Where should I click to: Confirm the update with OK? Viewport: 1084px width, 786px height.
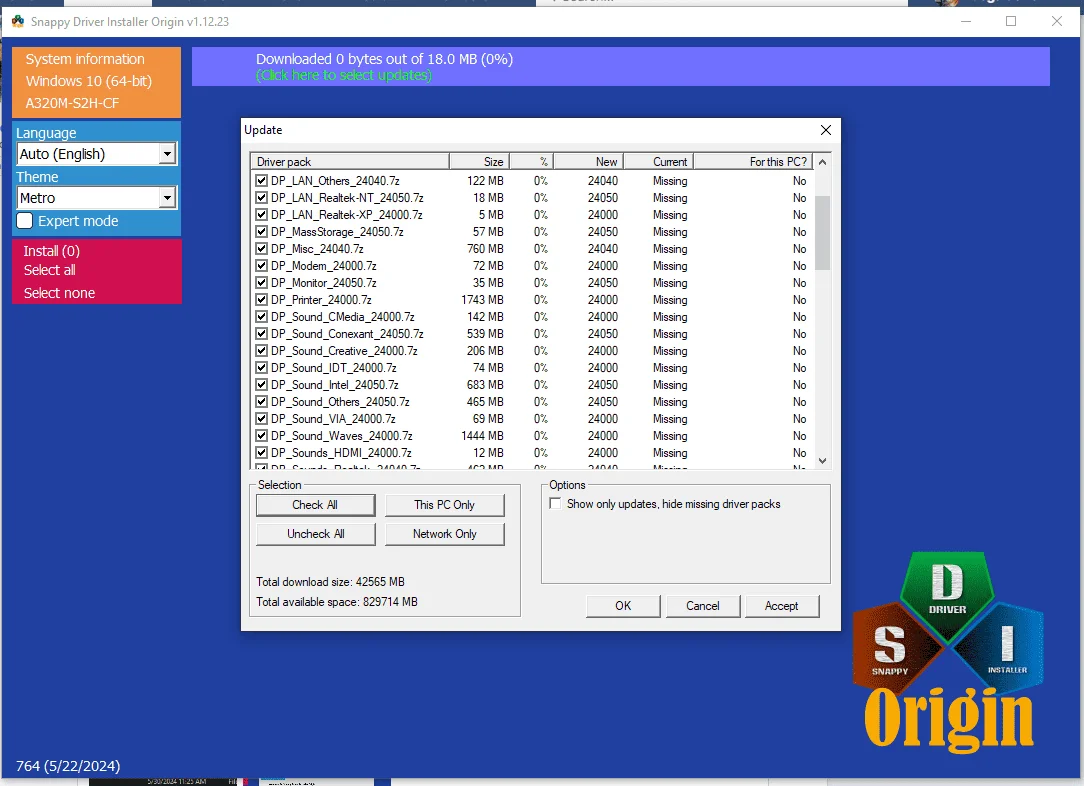click(x=623, y=606)
